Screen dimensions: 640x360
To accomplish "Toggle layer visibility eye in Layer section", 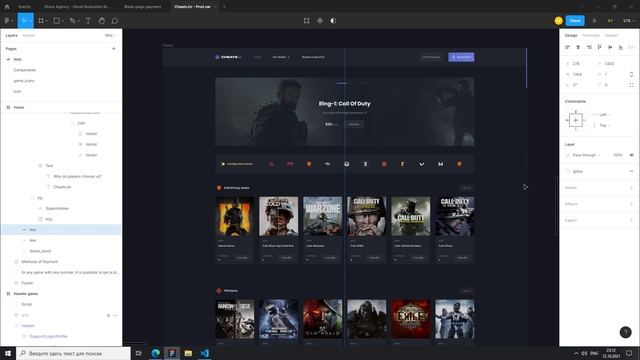I will click(631, 155).
